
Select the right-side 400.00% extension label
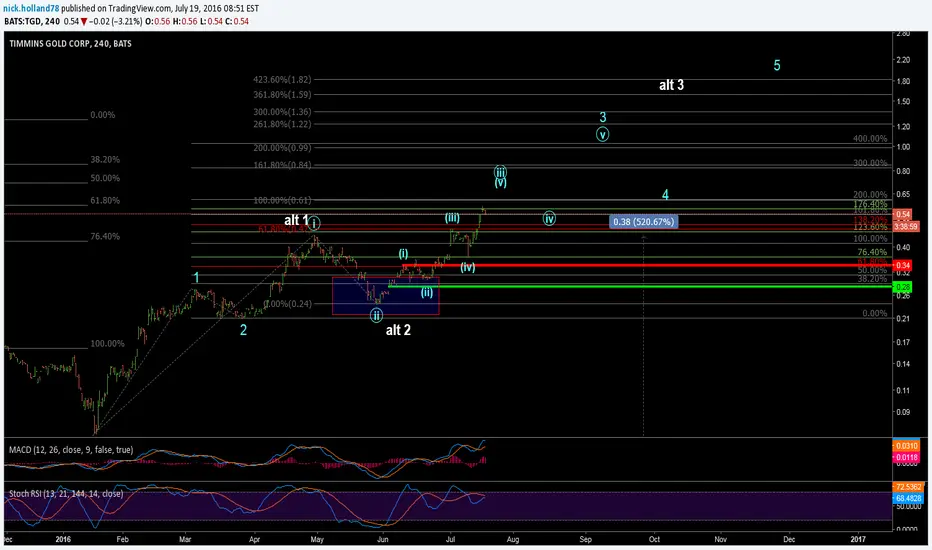(870, 139)
